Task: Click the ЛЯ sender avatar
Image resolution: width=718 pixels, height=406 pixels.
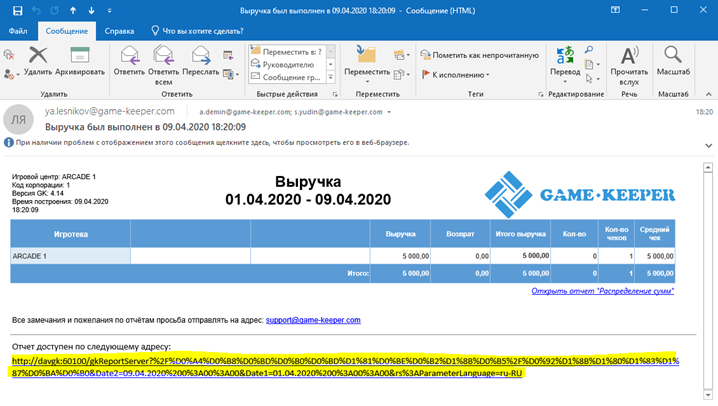Action: [18, 119]
